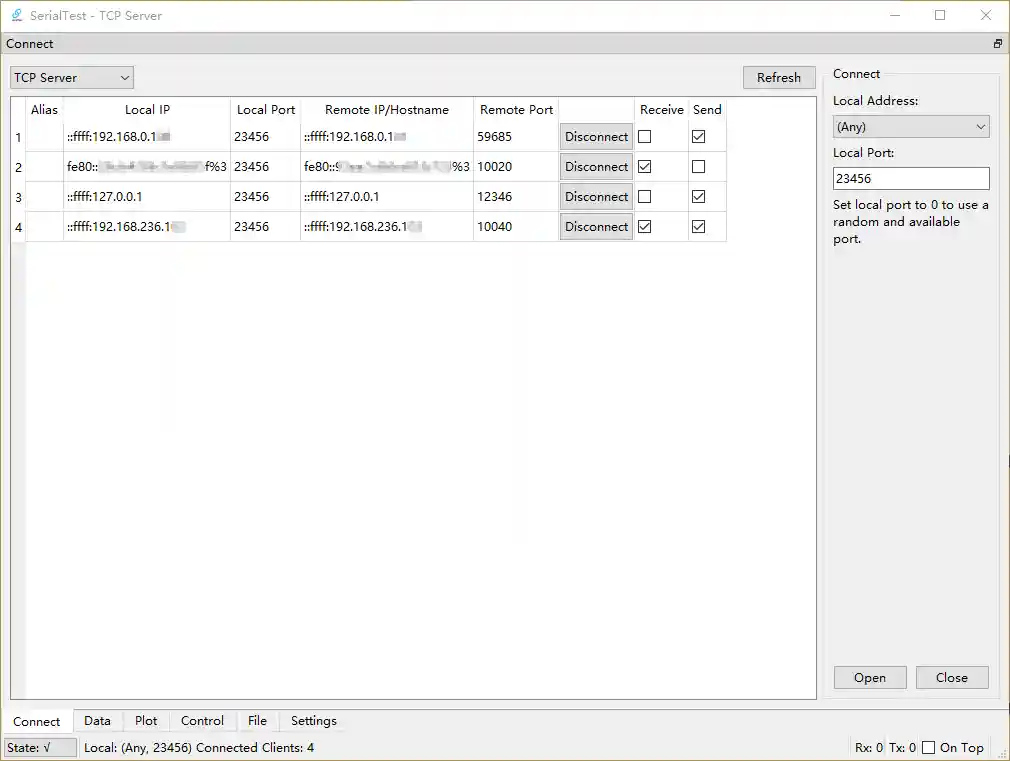Click the Refresh button

click(779, 77)
